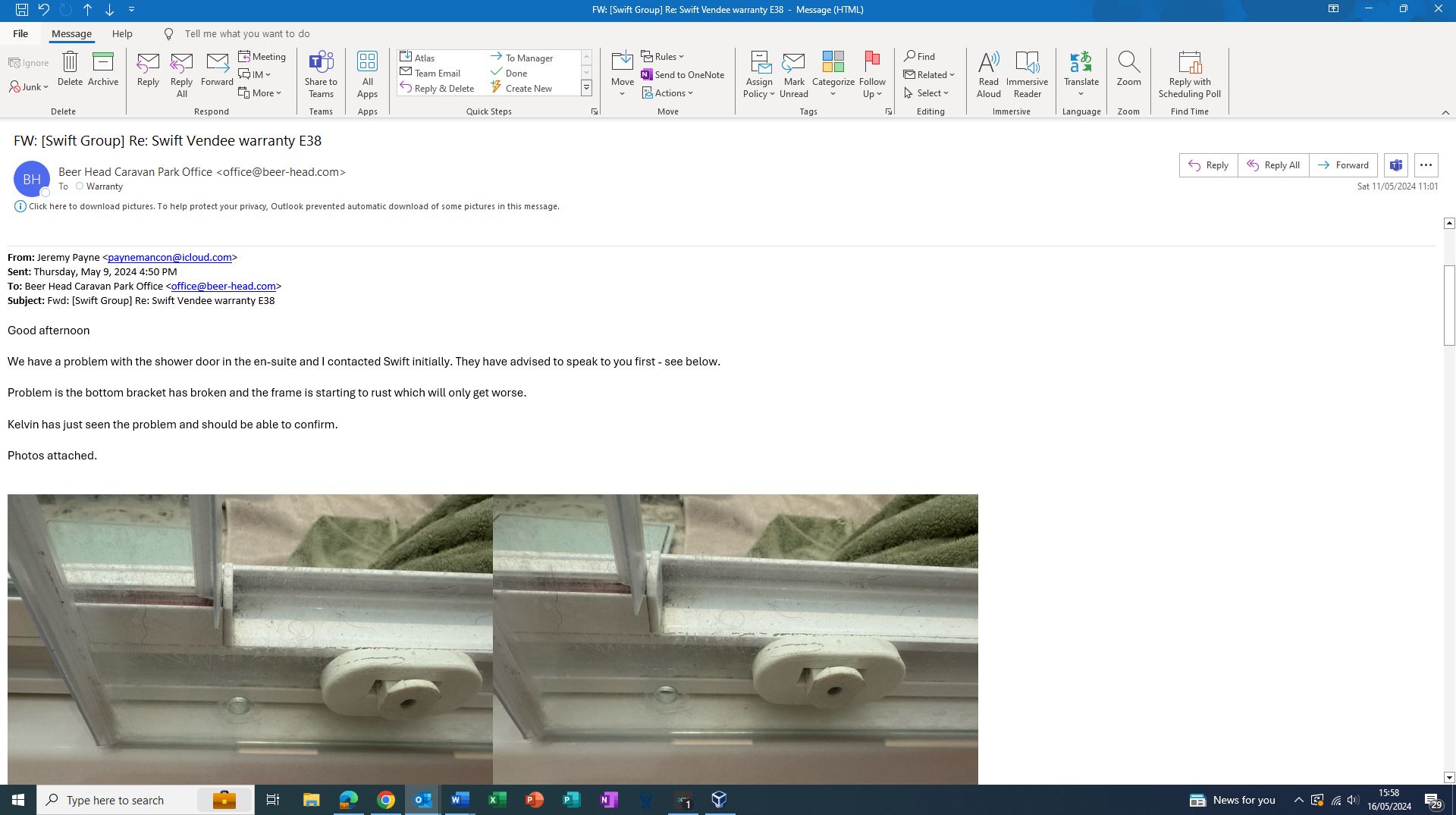Open the Read Aloud feature

point(988,74)
